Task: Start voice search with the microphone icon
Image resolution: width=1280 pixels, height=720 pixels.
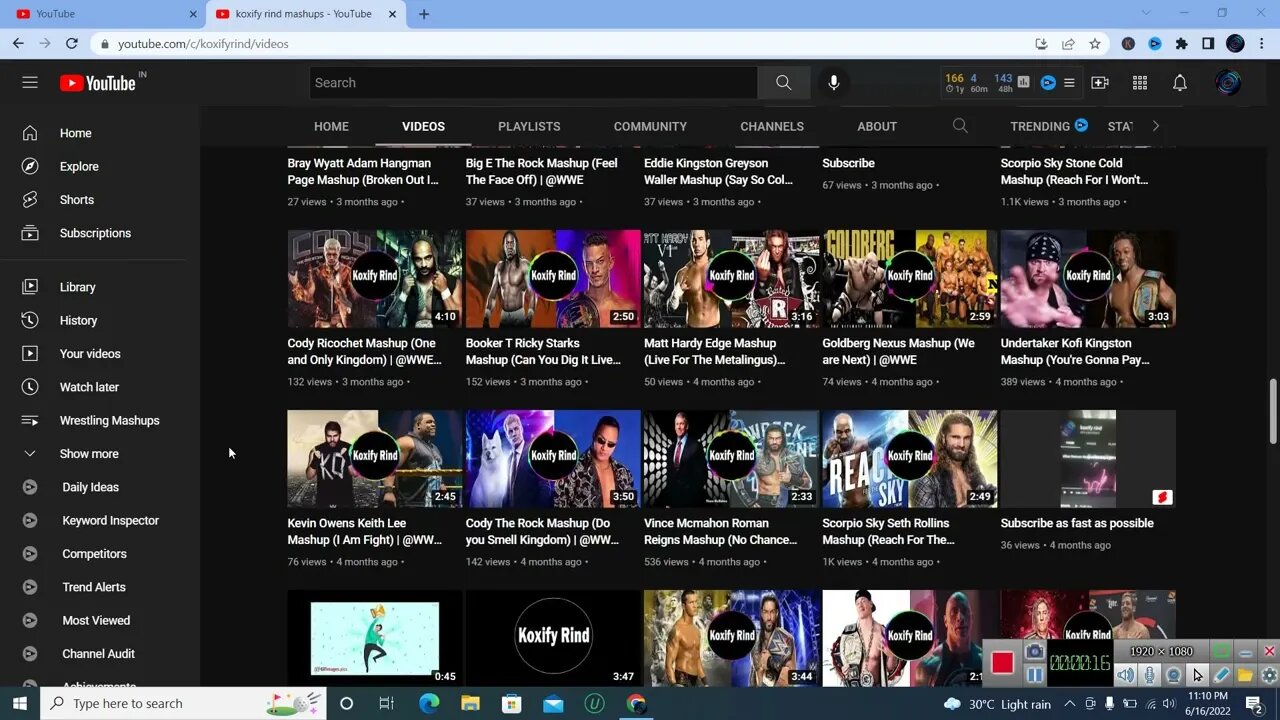Action: click(x=834, y=83)
